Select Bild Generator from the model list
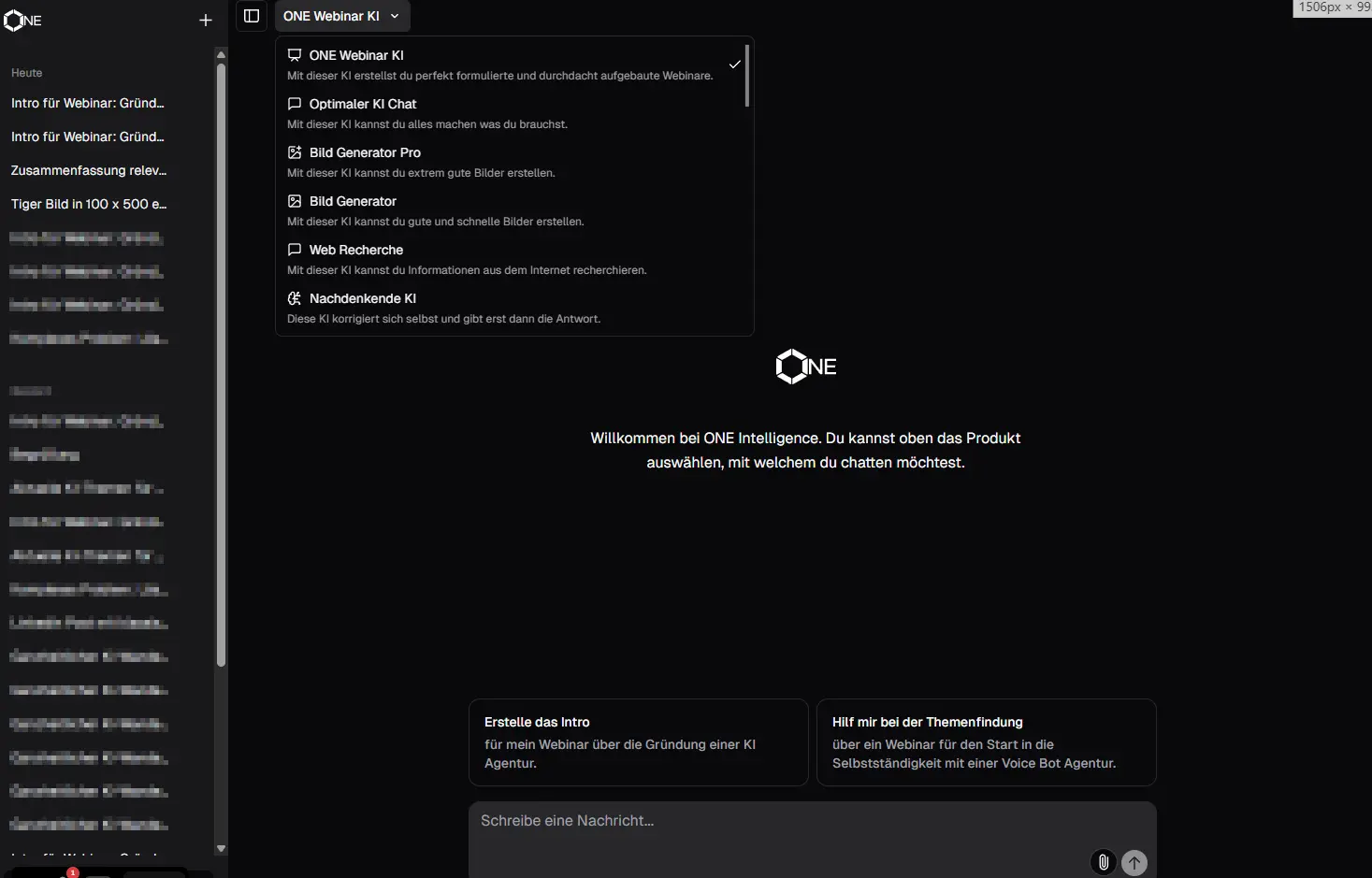Screen dimensions: 1372x878 click(x=353, y=201)
